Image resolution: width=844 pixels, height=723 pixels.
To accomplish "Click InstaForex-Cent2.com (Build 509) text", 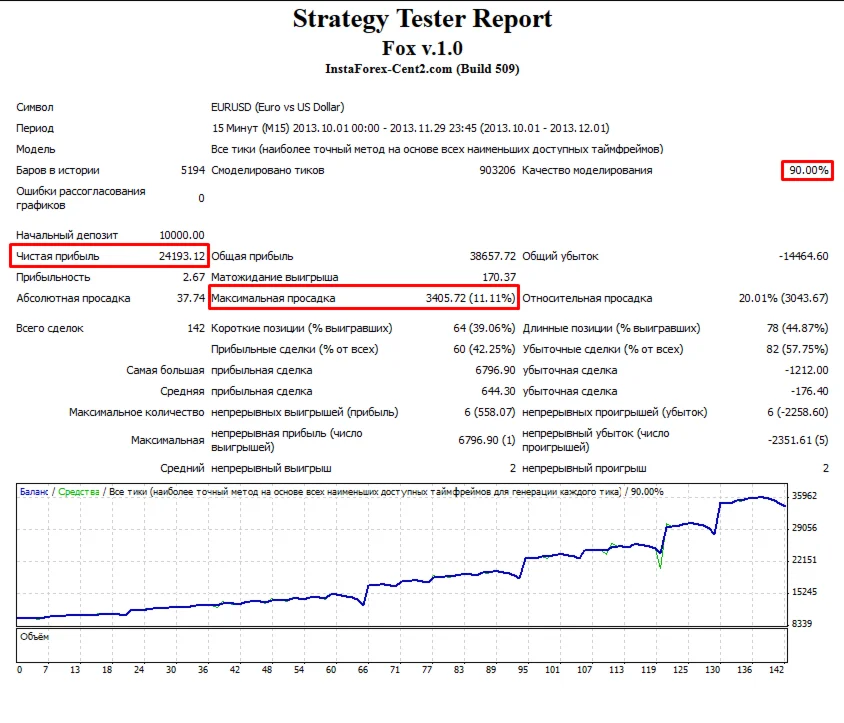I will point(422,69).
